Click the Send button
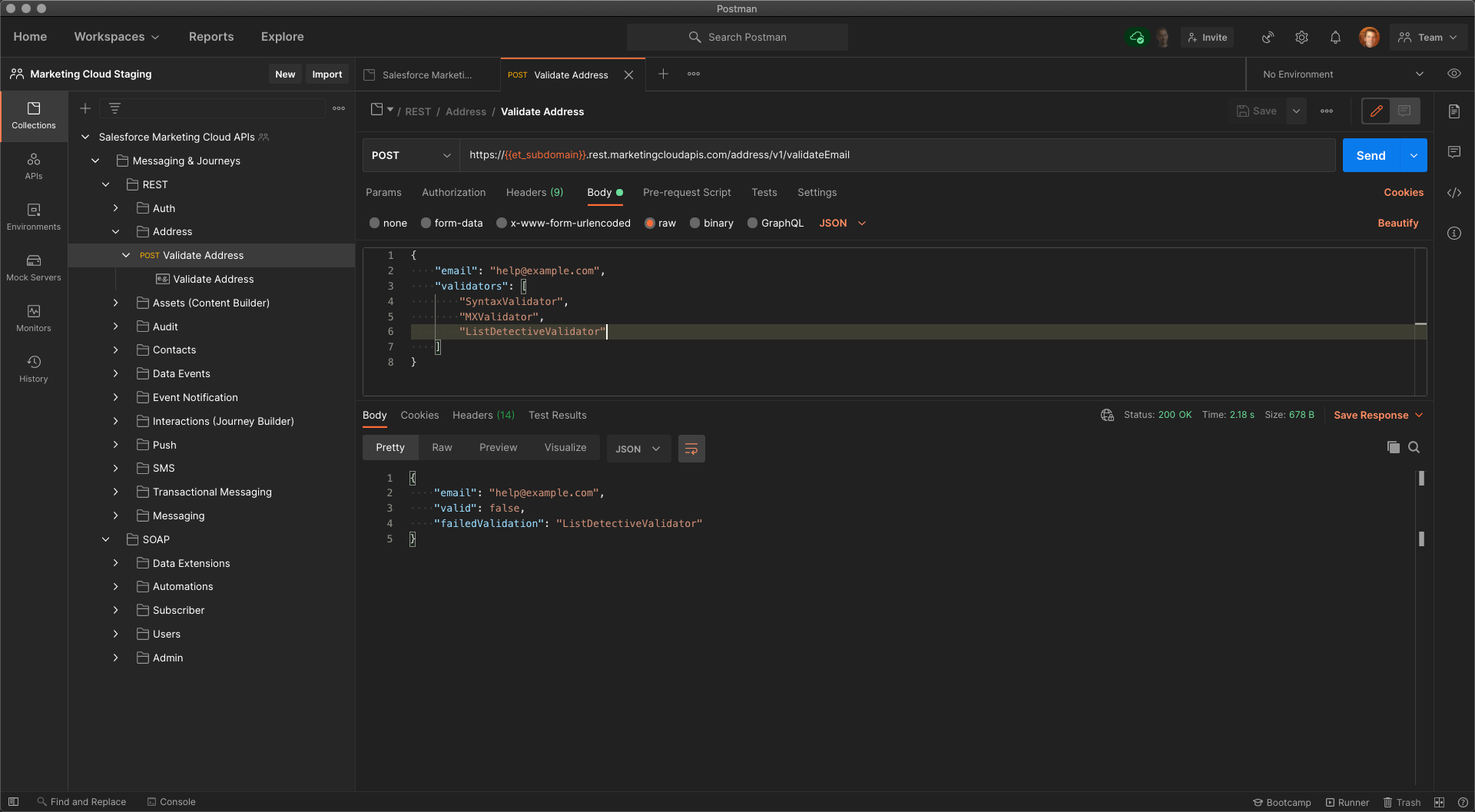 tap(1371, 155)
